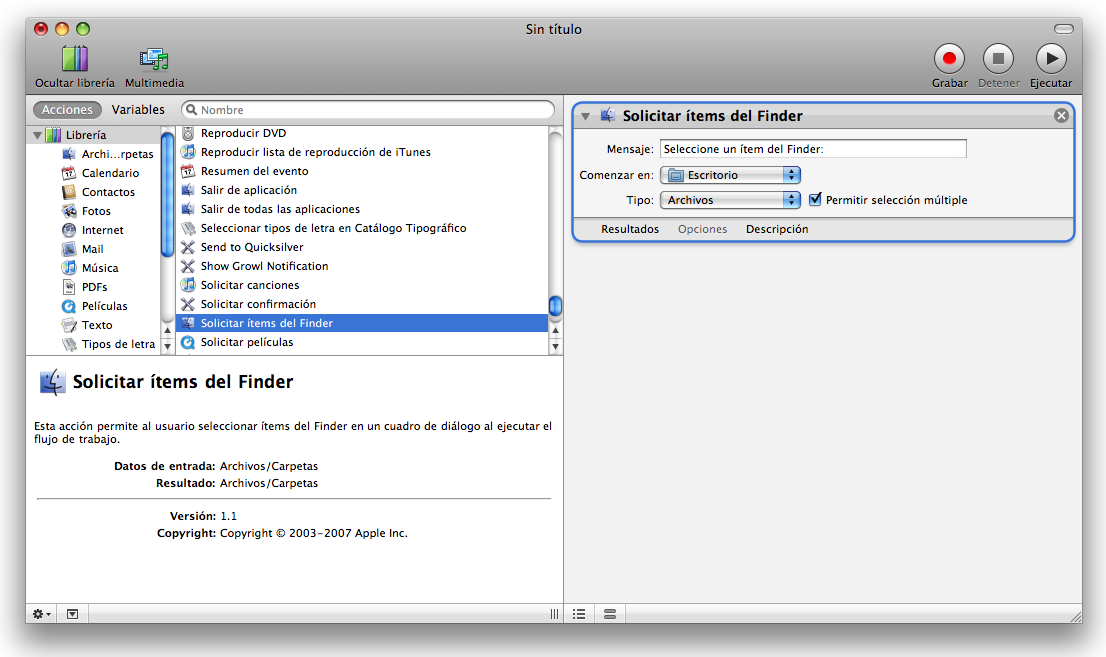The width and height of the screenshot is (1106, 657).
Task: Open the Resultados tab
Action: [x=630, y=229]
